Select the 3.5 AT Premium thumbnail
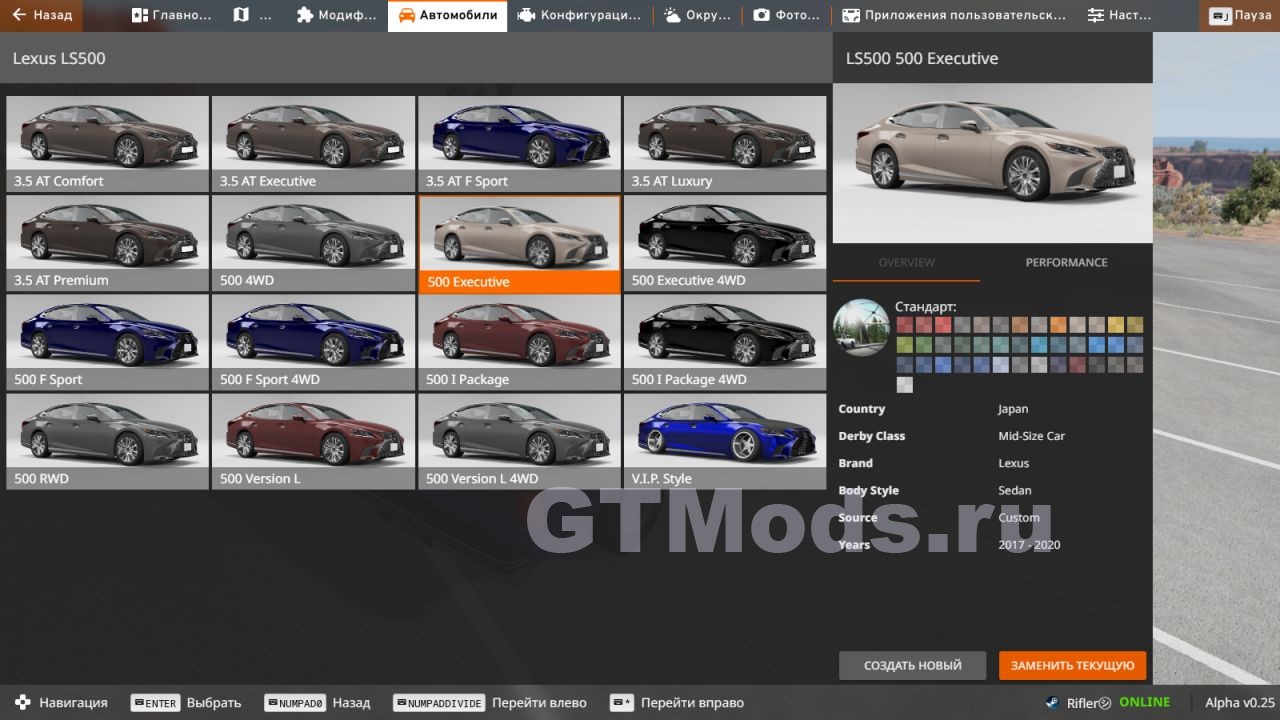Viewport: 1280px width, 720px height. pos(108,243)
